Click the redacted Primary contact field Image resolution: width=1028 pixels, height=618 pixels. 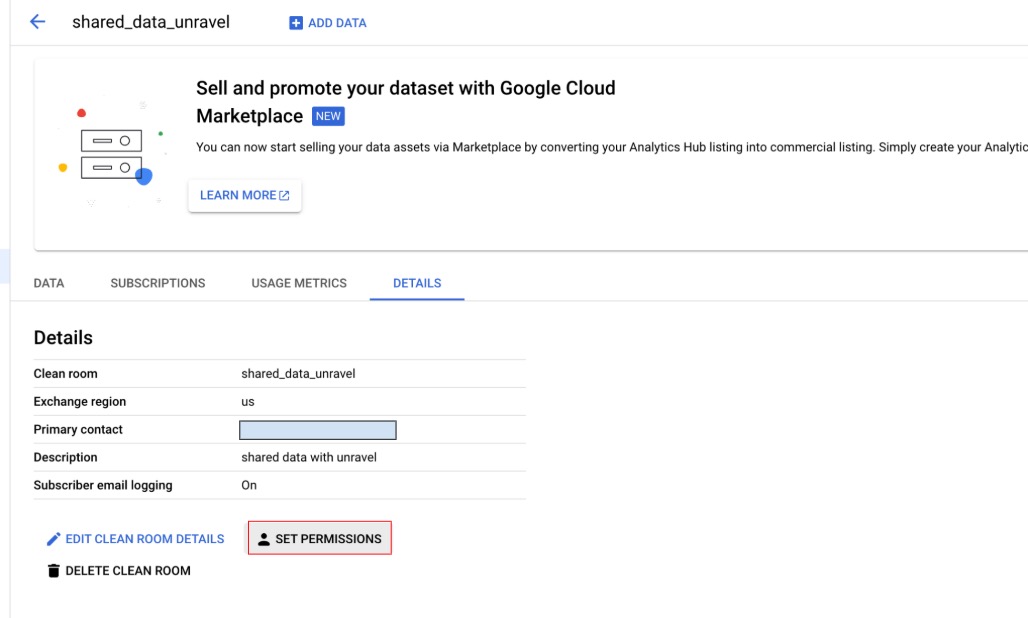318,430
